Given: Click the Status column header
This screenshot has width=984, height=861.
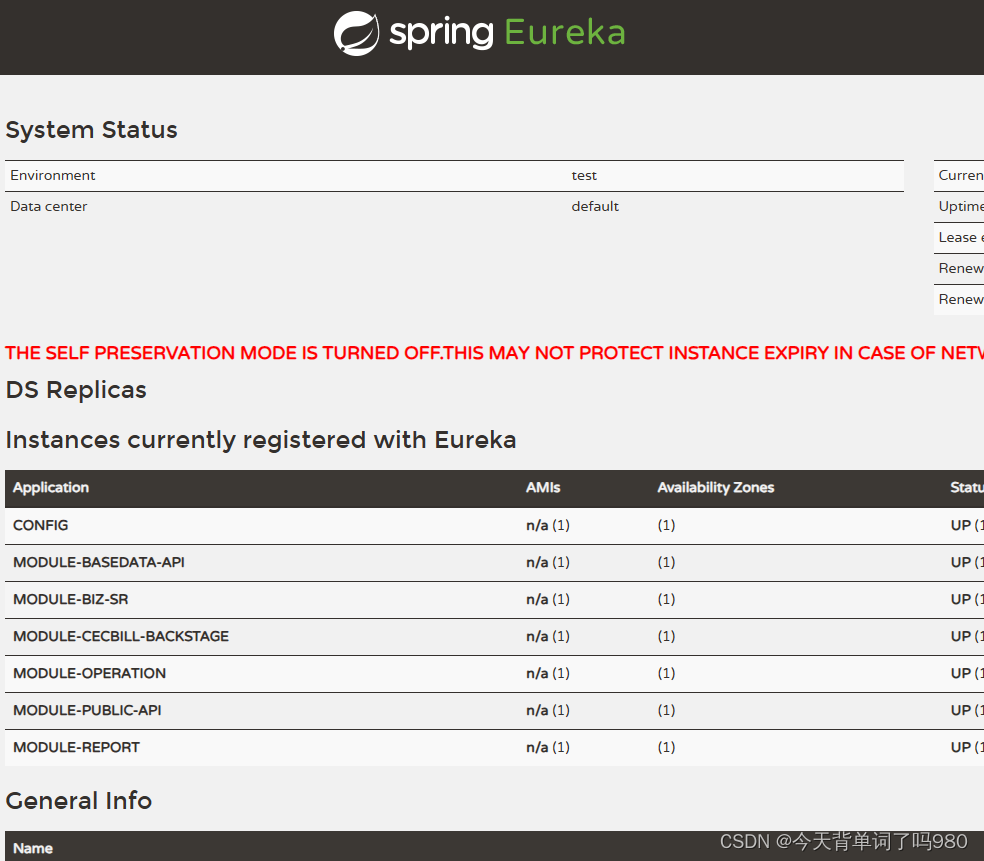Looking at the screenshot, I should pyautogui.click(x=965, y=488).
